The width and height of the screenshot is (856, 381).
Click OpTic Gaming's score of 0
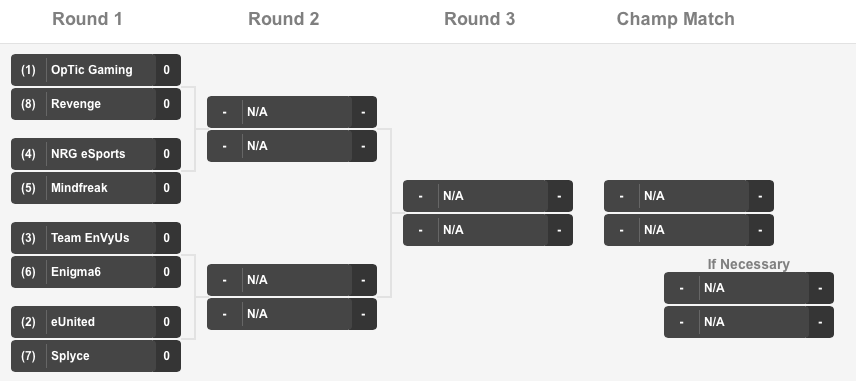[x=167, y=70]
